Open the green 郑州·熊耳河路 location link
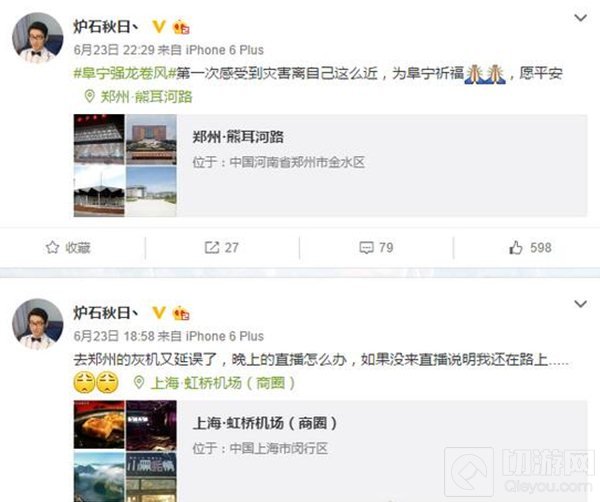Screen dimensions: 600x502 click(x=146, y=96)
